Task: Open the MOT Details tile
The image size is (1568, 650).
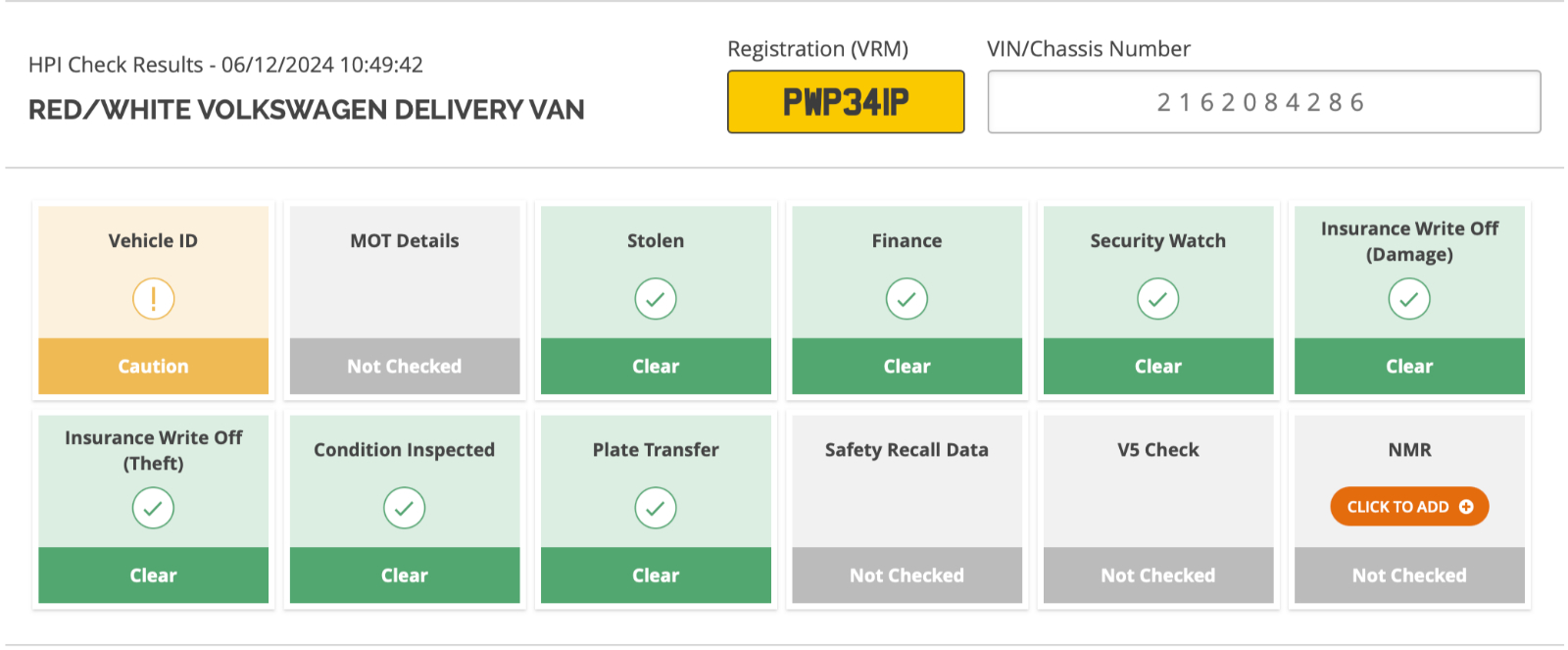Action: point(405,300)
